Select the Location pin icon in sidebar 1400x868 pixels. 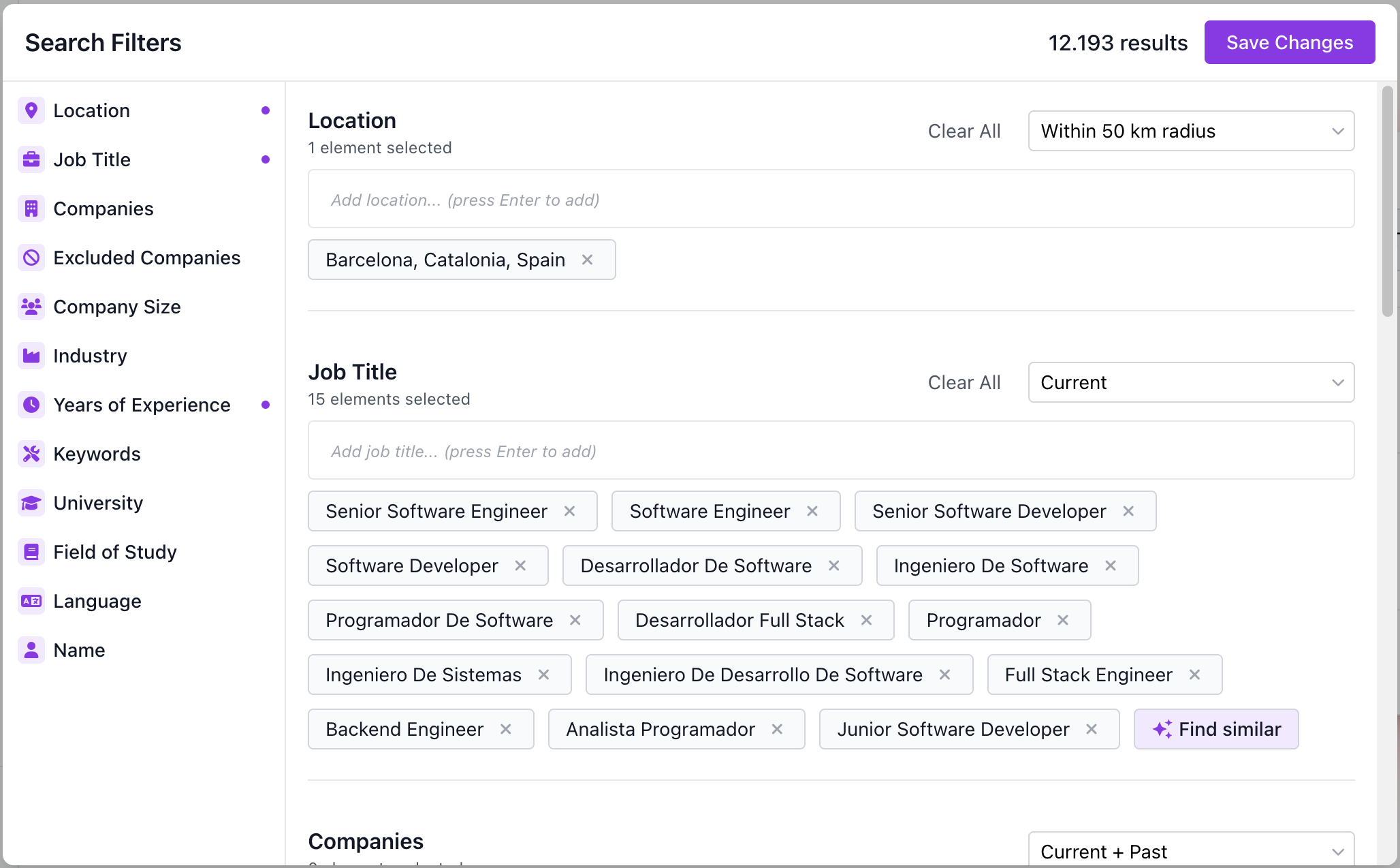[31, 110]
